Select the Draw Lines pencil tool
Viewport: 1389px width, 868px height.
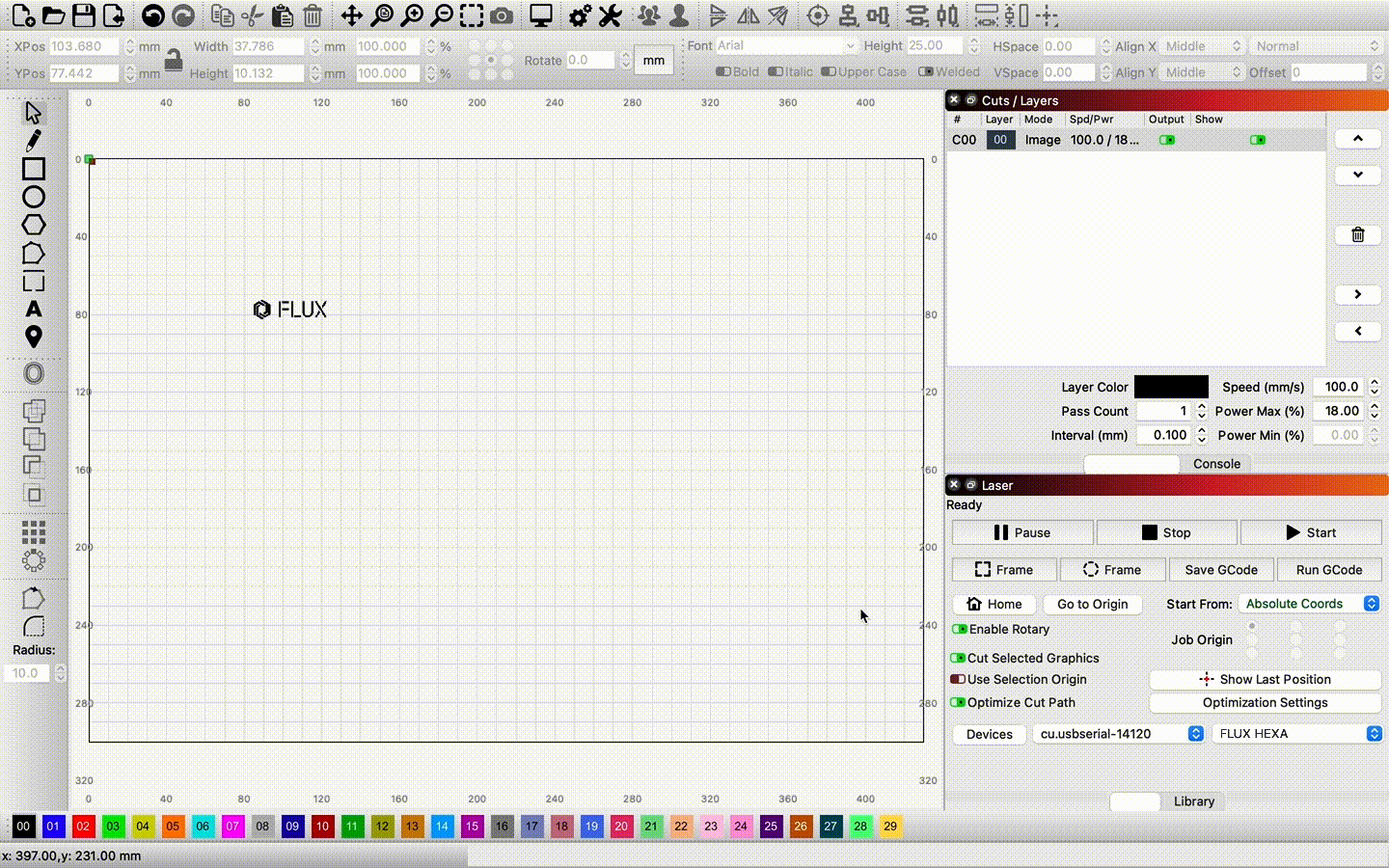click(34, 141)
